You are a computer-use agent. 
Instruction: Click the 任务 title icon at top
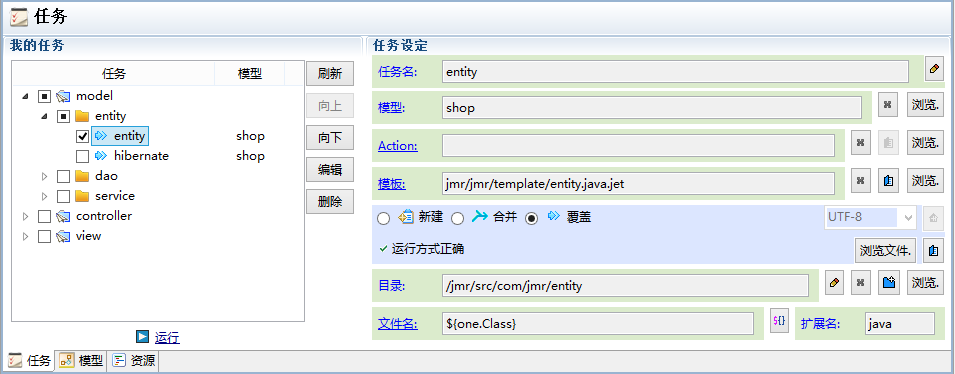[18, 17]
